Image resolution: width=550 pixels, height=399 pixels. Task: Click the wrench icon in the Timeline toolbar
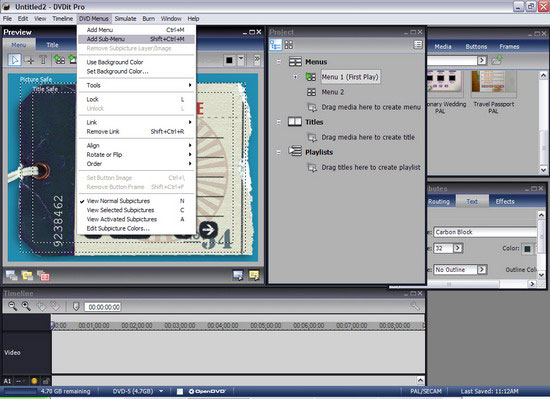415,306
